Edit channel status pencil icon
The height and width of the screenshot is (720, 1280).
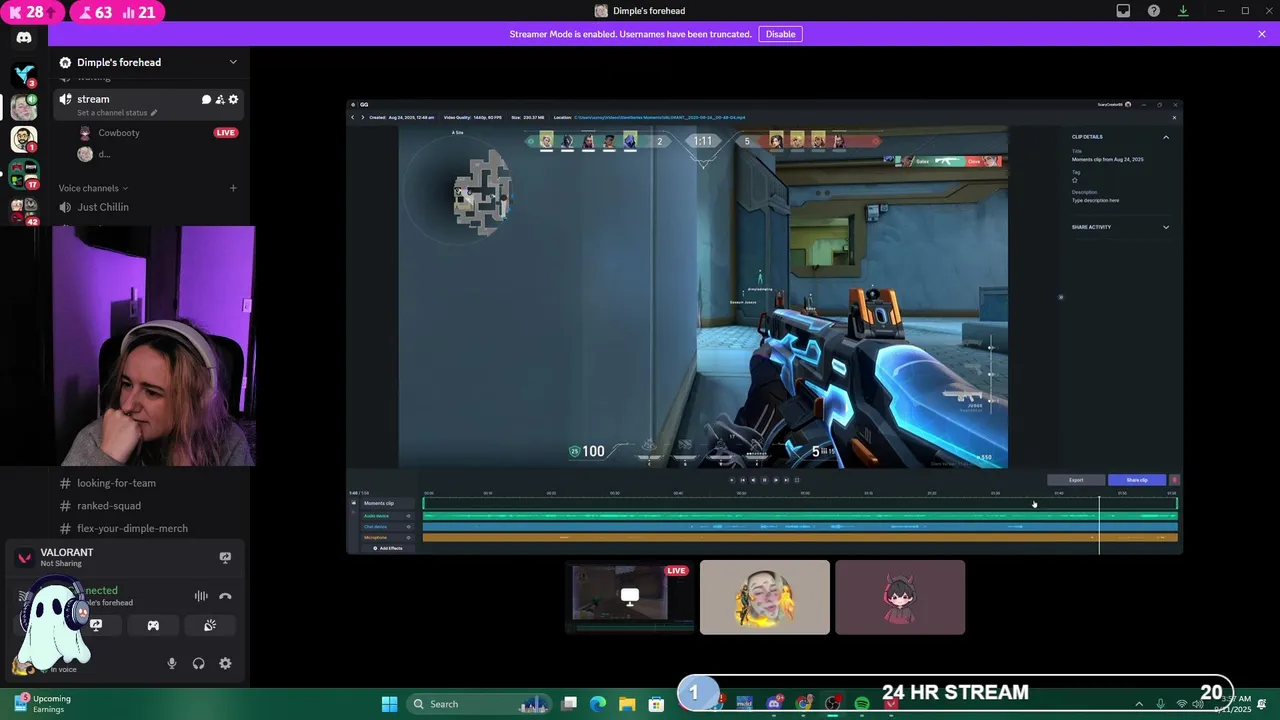coord(154,113)
